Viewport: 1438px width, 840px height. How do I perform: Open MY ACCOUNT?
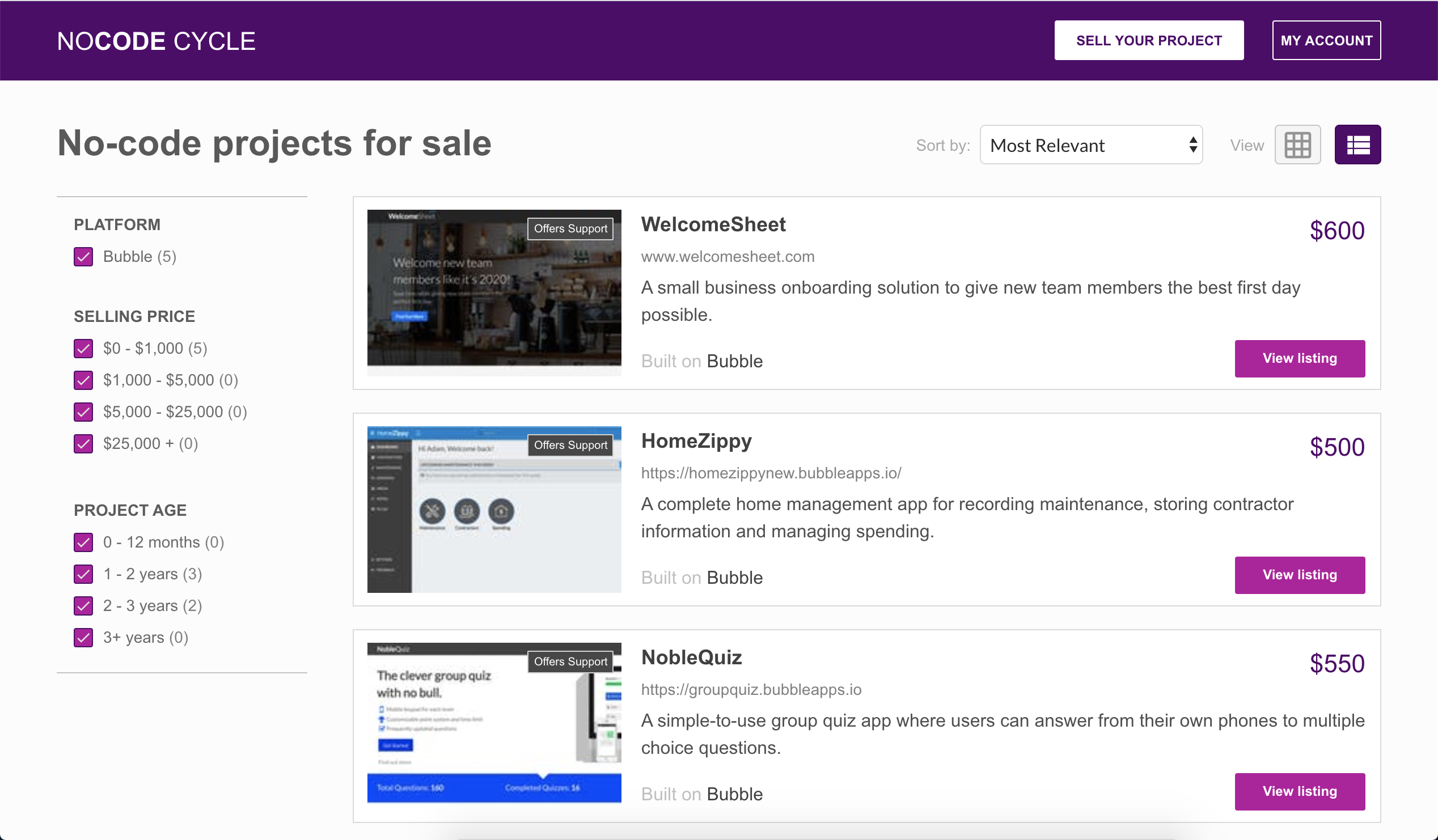[x=1326, y=40]
